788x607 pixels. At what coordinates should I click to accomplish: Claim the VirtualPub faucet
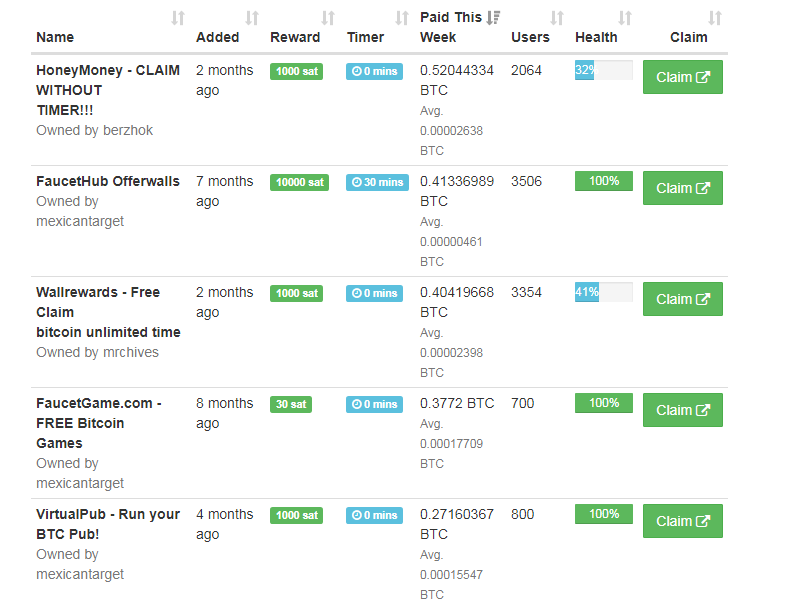pyautogui.click(x=682, y=521)
